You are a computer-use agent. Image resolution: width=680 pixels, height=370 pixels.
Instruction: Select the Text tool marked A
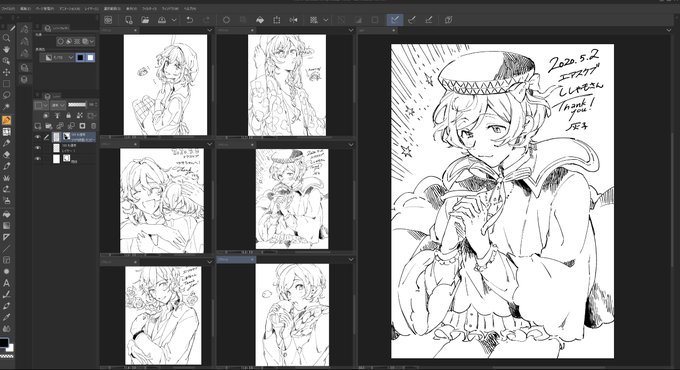tap(7, 283)
